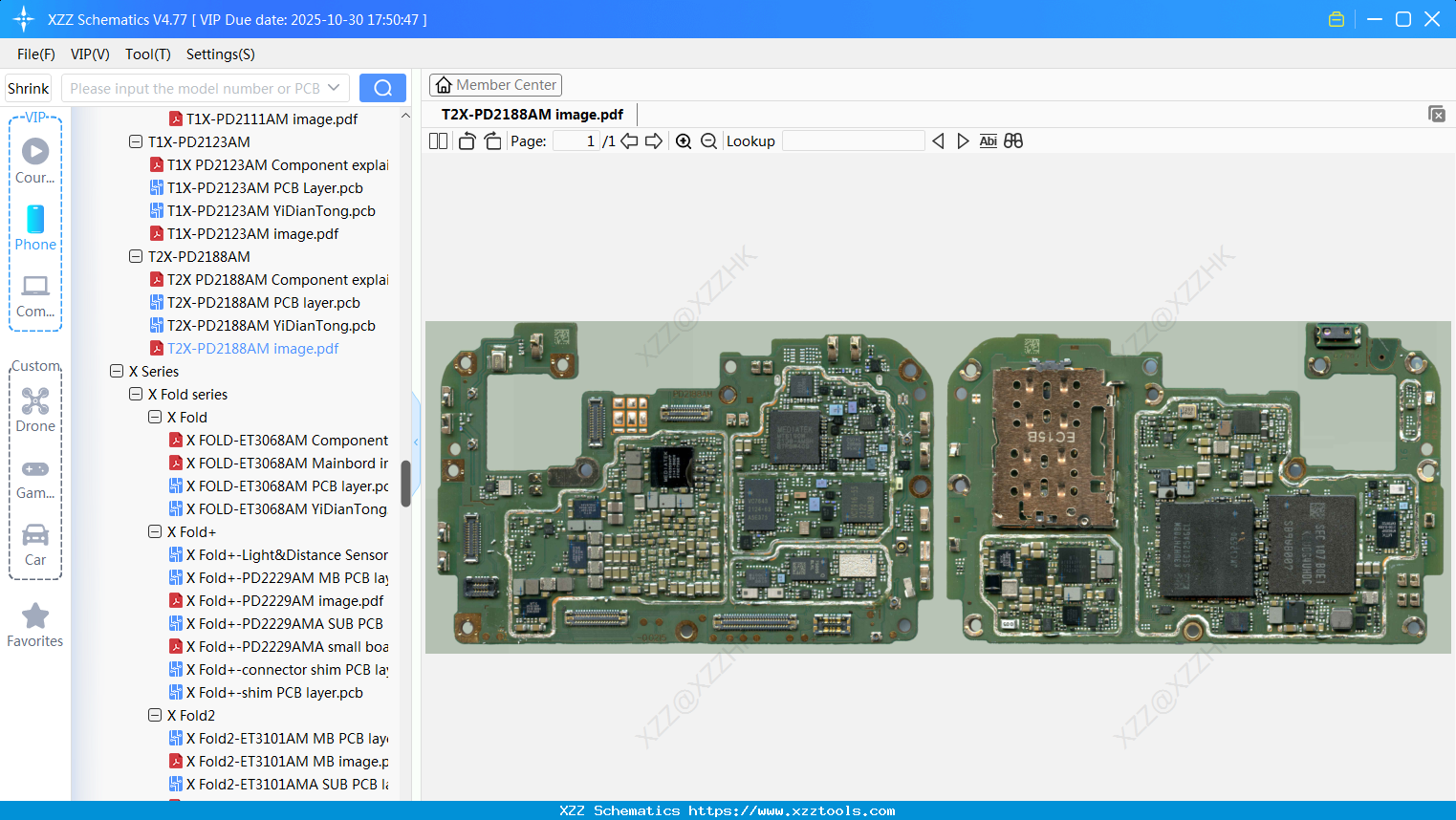Collapse the X Fold+ node

155,532
